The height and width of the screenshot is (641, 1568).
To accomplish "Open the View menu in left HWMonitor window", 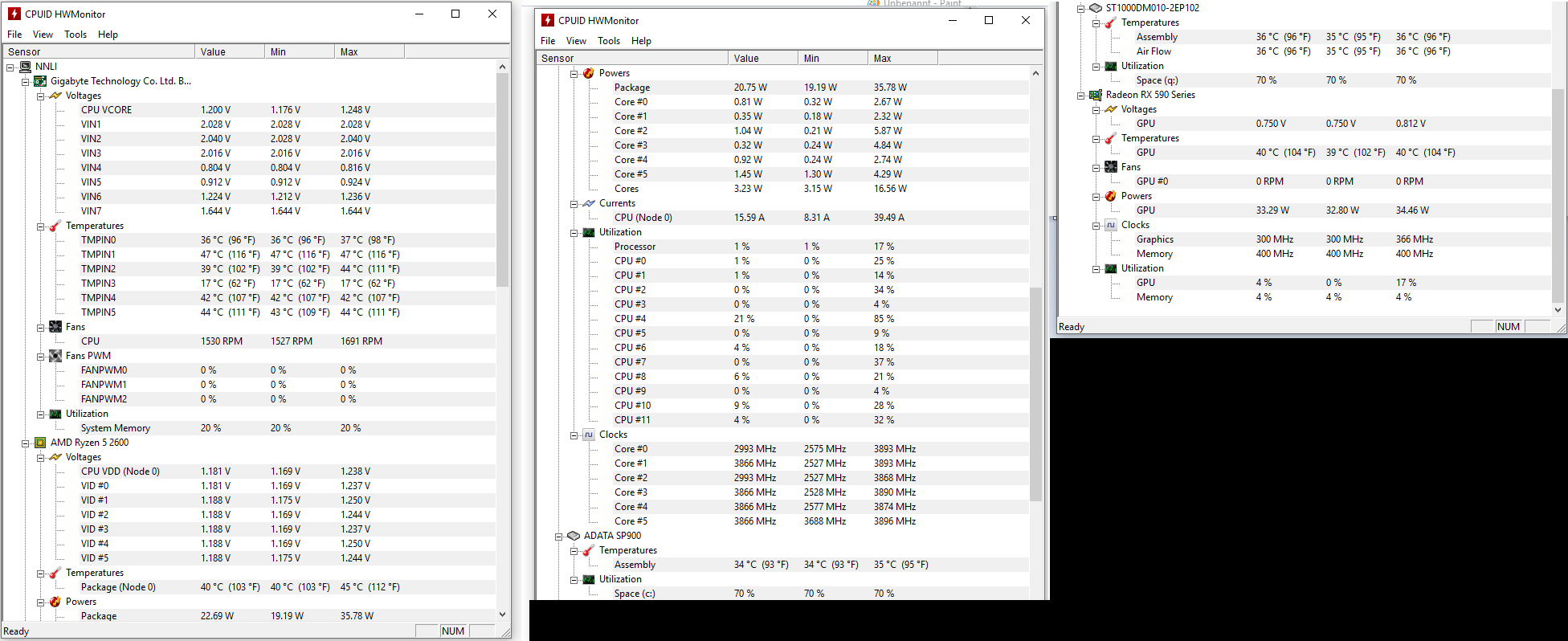I will [x=43, y=35].
